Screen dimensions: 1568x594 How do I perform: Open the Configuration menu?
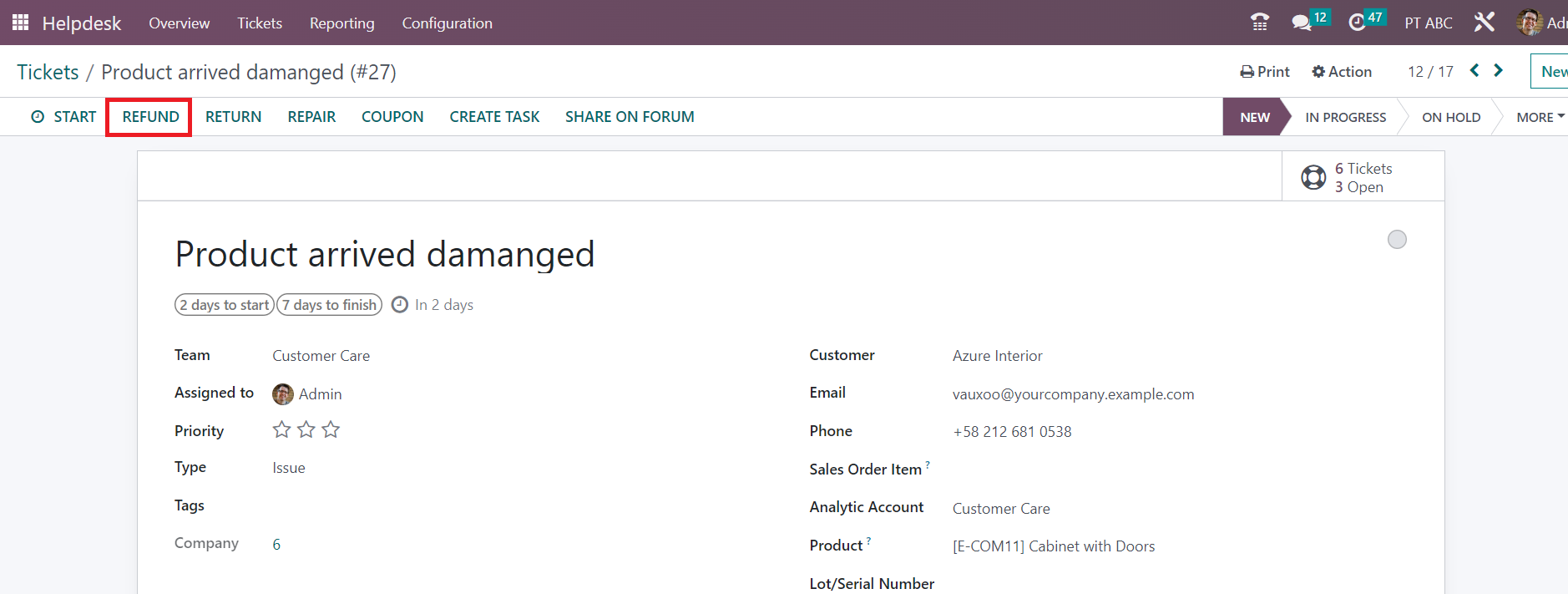(x=447, y=23)
